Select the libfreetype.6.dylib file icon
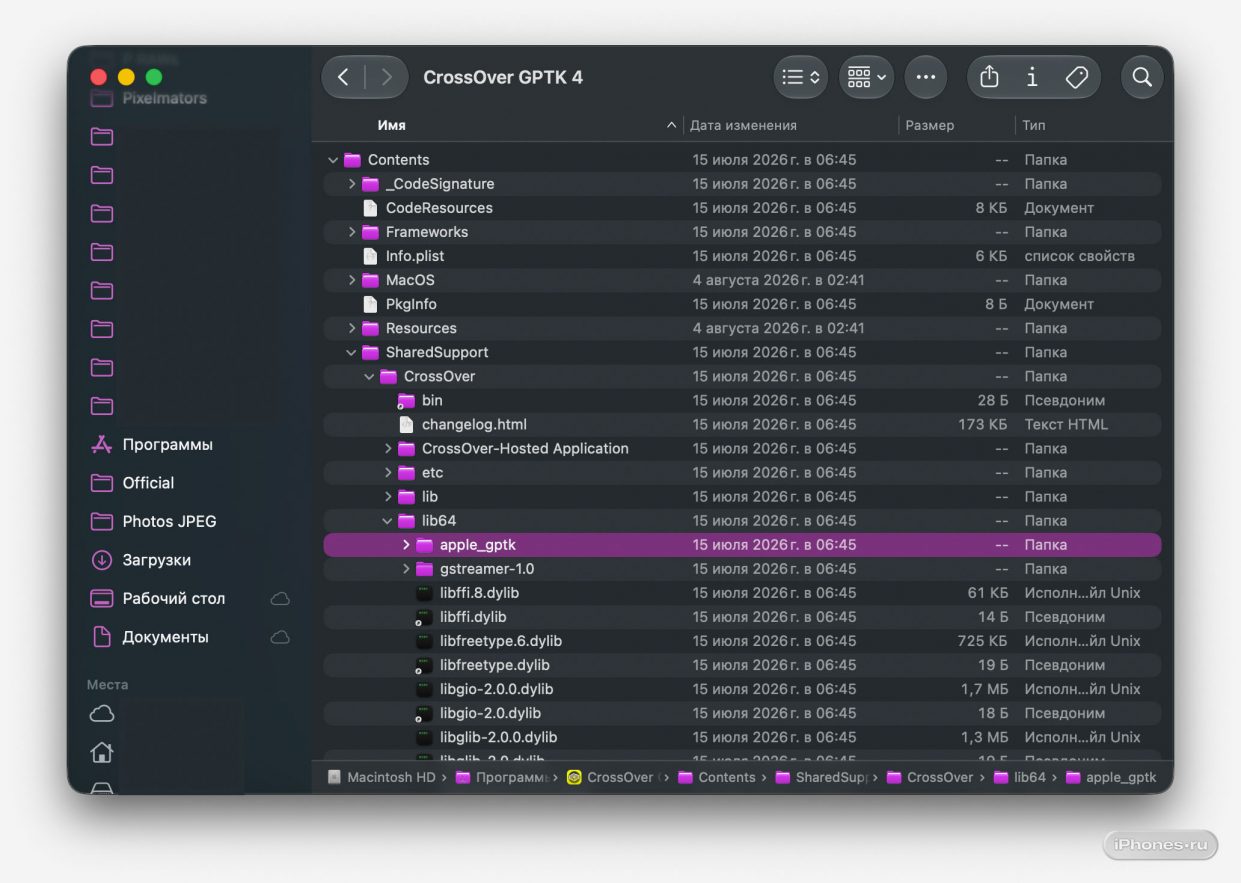The width and height of the screenshot is (1241, 883). [x=424, y=641]
